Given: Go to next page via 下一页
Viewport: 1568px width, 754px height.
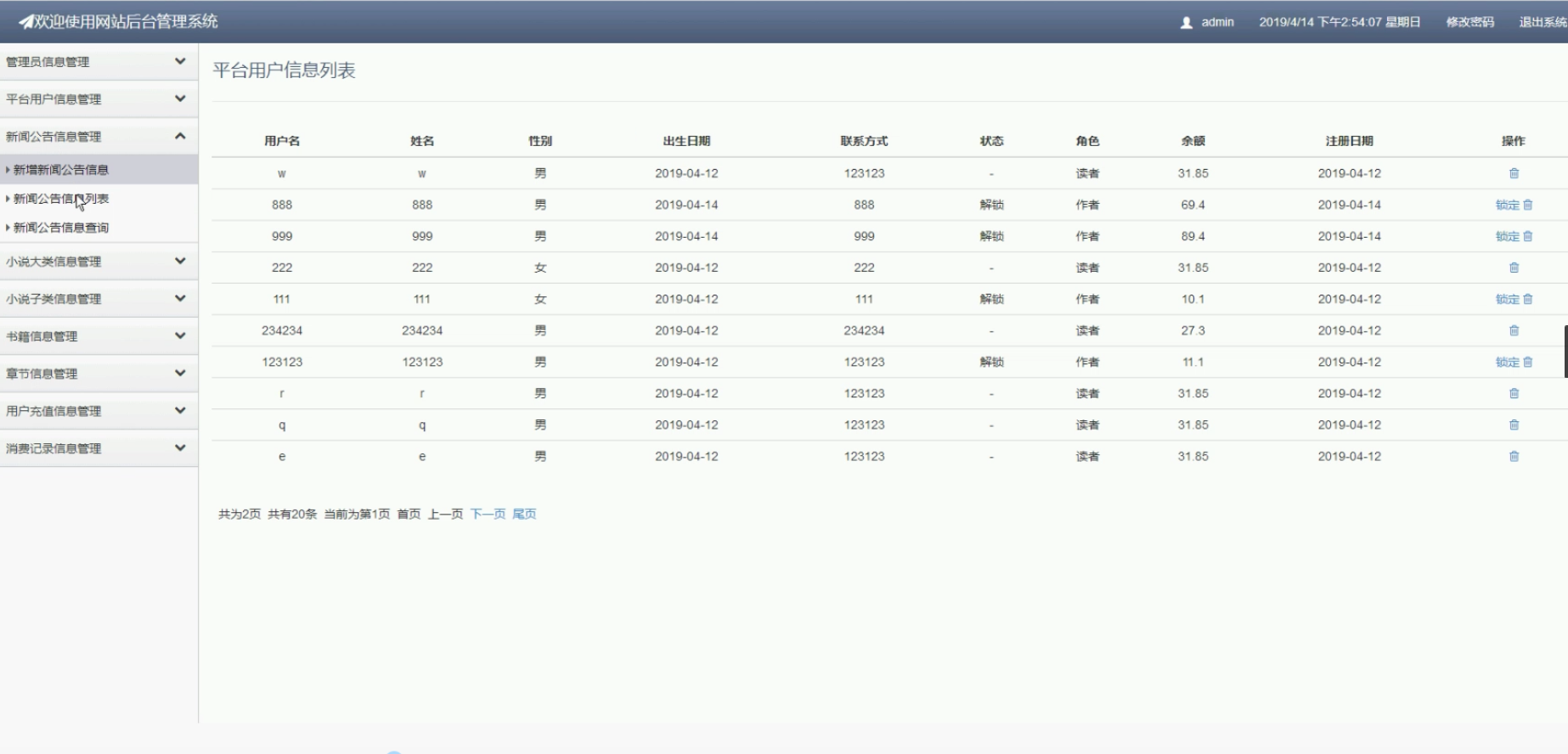Looking at the screenshot, I should (488, 514).
